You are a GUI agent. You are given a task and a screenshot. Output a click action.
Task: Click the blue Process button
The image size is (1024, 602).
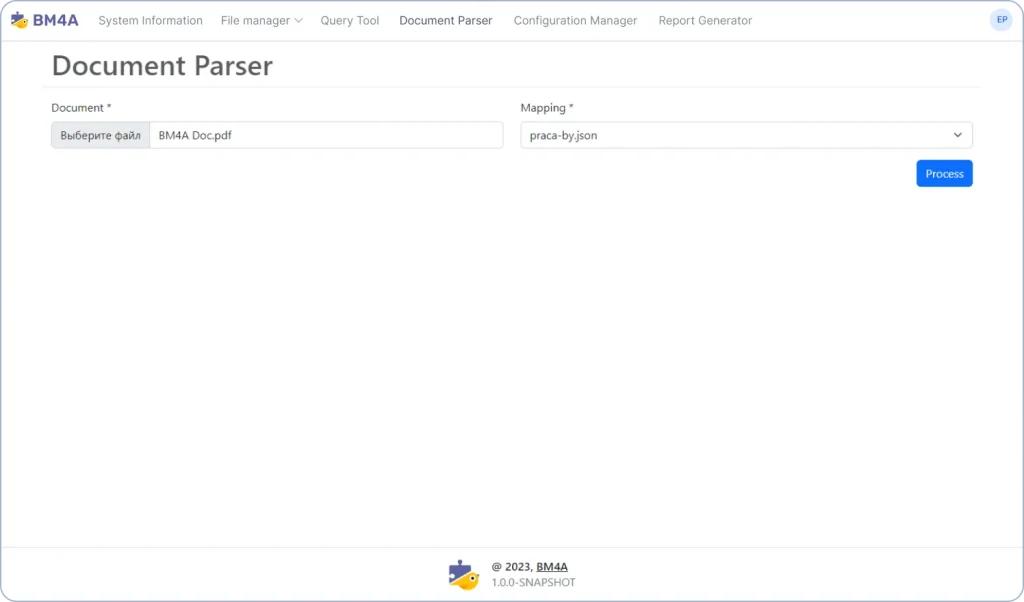tap(944, 174)
